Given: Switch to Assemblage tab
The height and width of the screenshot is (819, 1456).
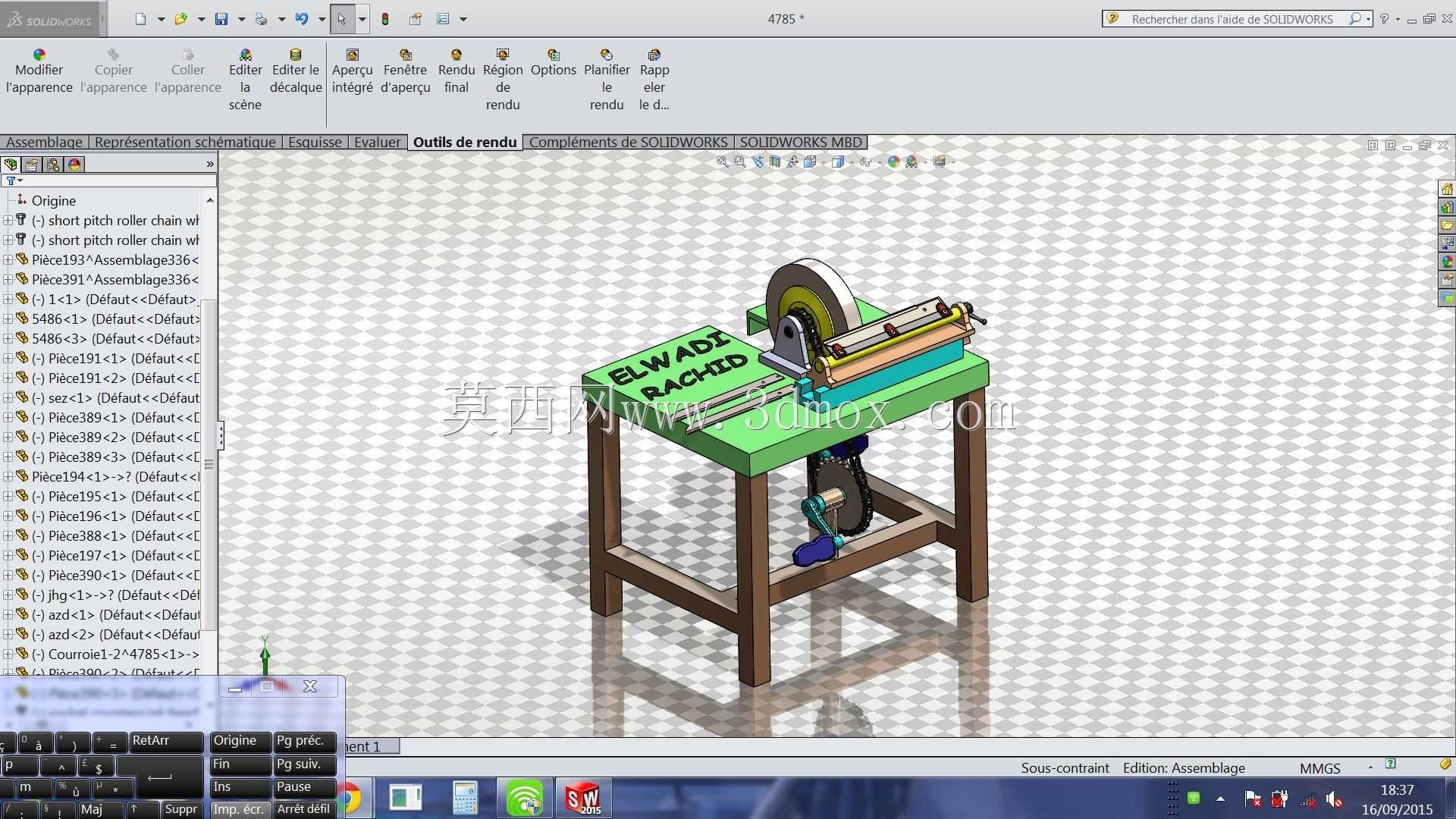Looking at the screenshot, I should 44,143.
